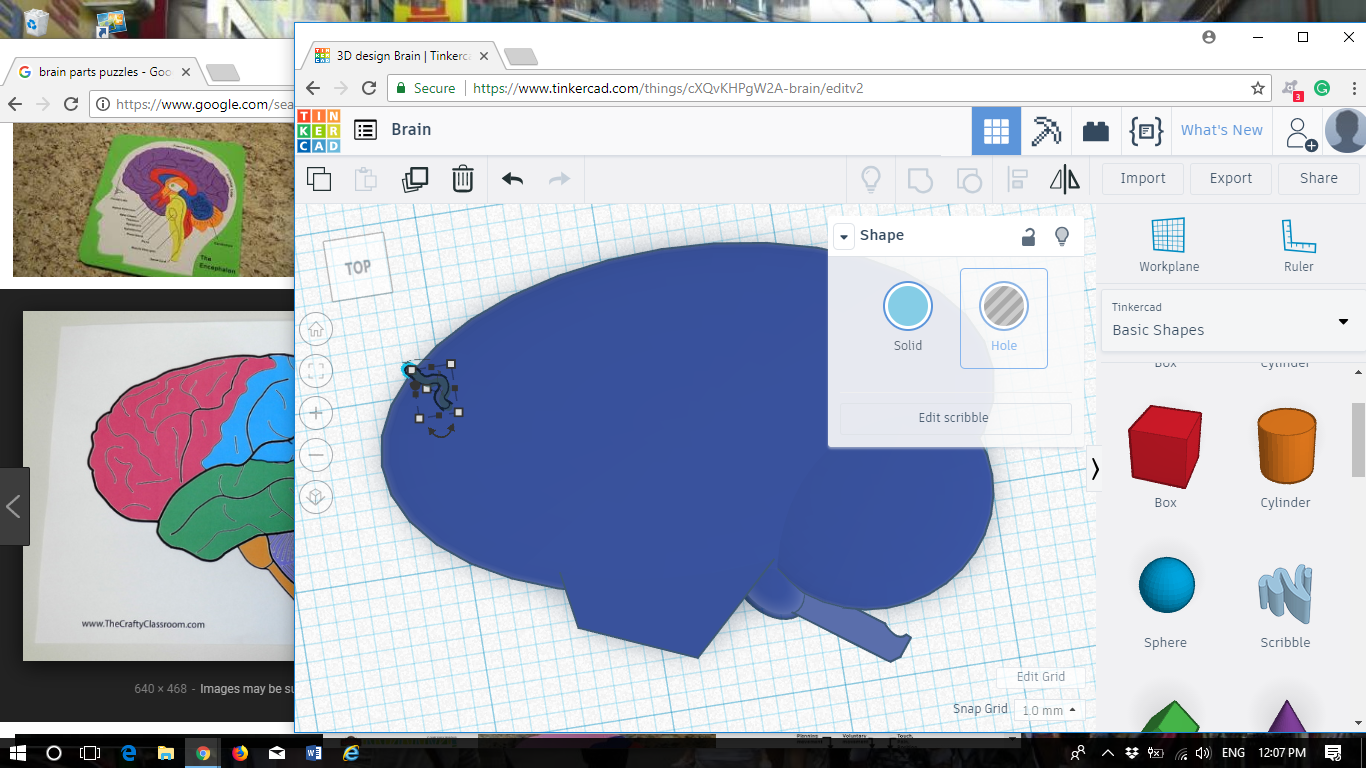Undo the last action
This screenshot has height=768, width=1366.
512,179
